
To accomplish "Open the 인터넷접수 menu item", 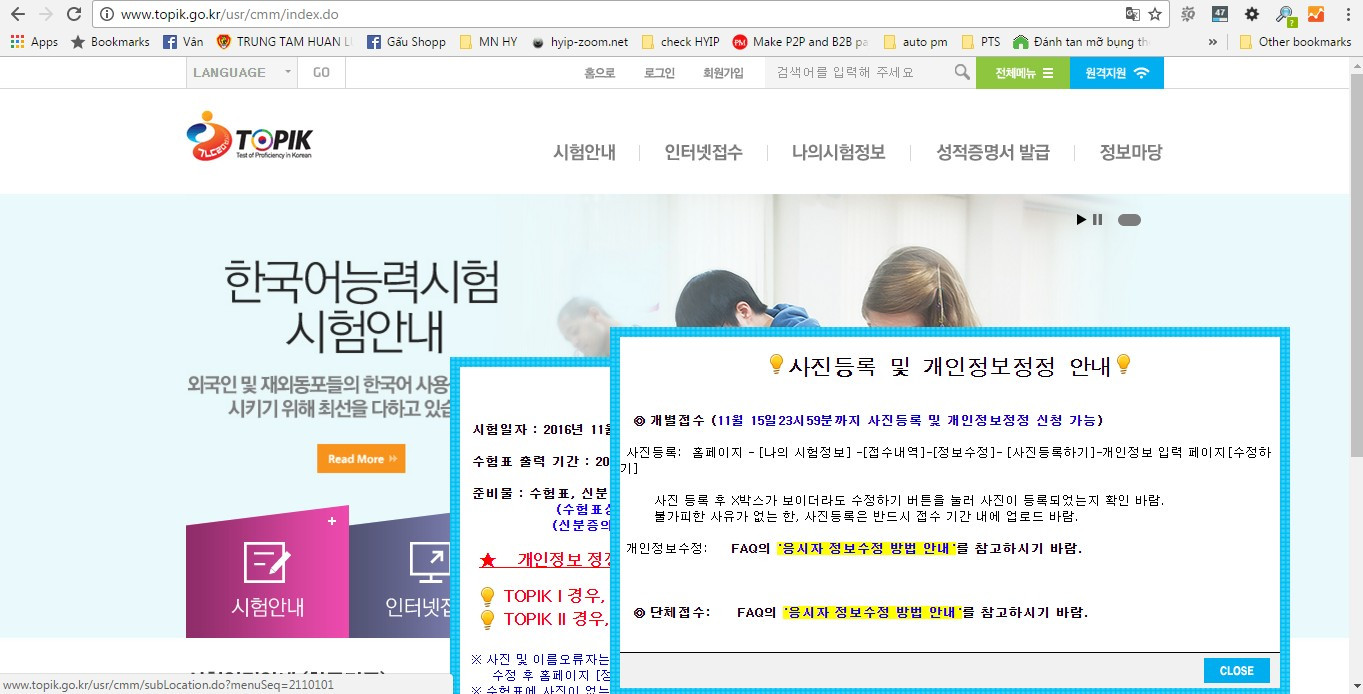I will pyautogui.click(x=703, y=152).
